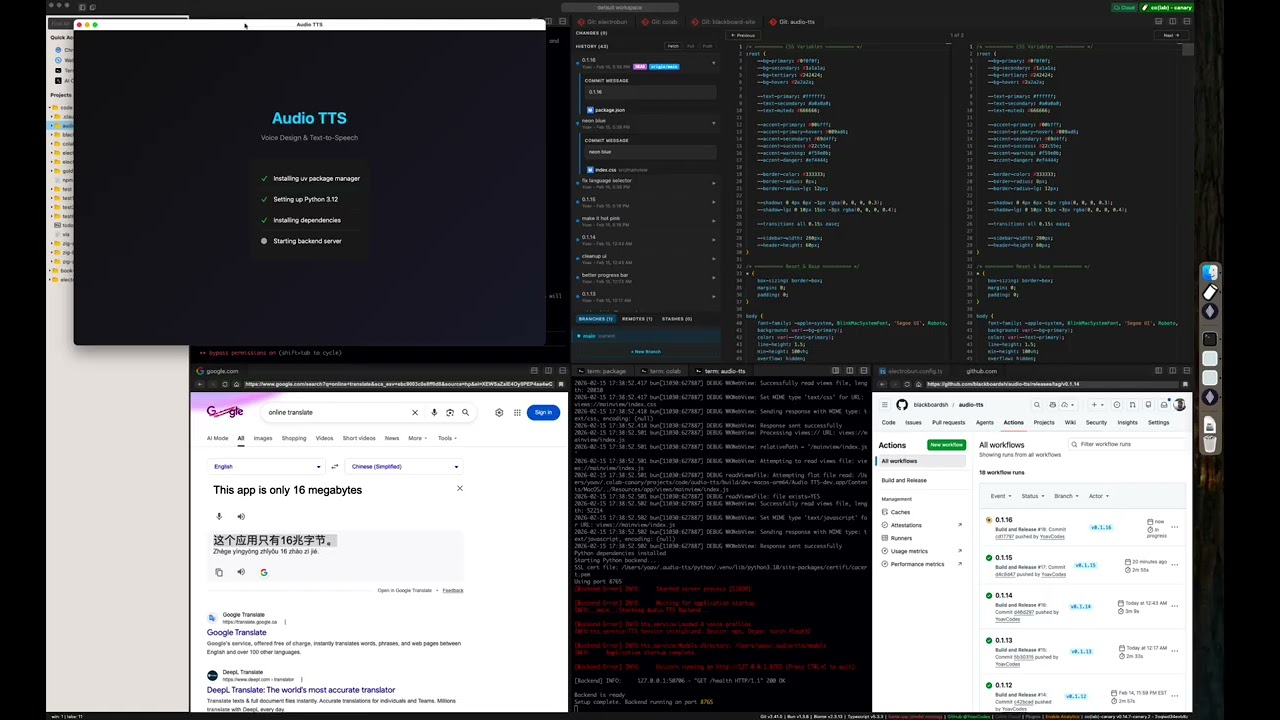Switch to Remotes (1) tab in git panel
Viewport: 1280px width, 720px height.
[x=637, y=319]
